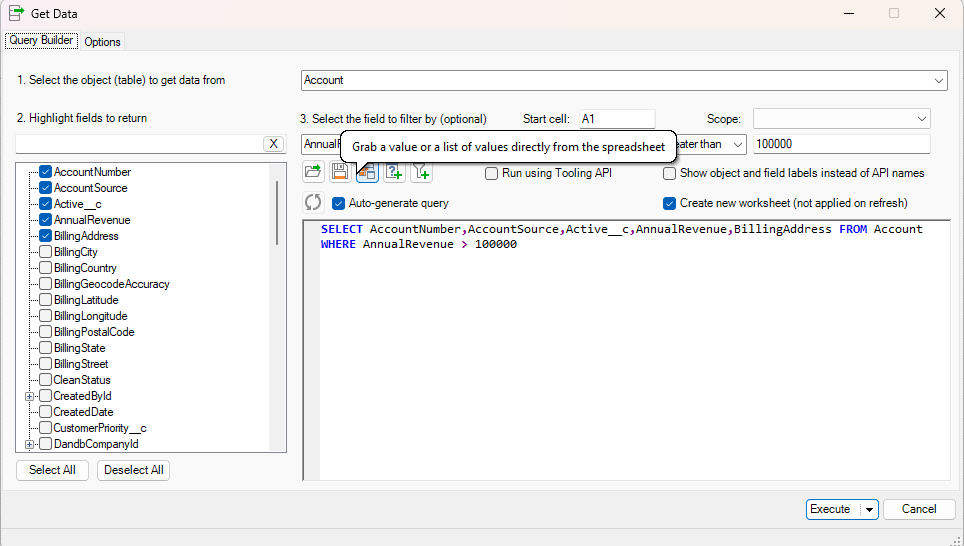Click the grab values from spreadsheet icon
This screenshot has height=546, width=964.
(367, 173)
